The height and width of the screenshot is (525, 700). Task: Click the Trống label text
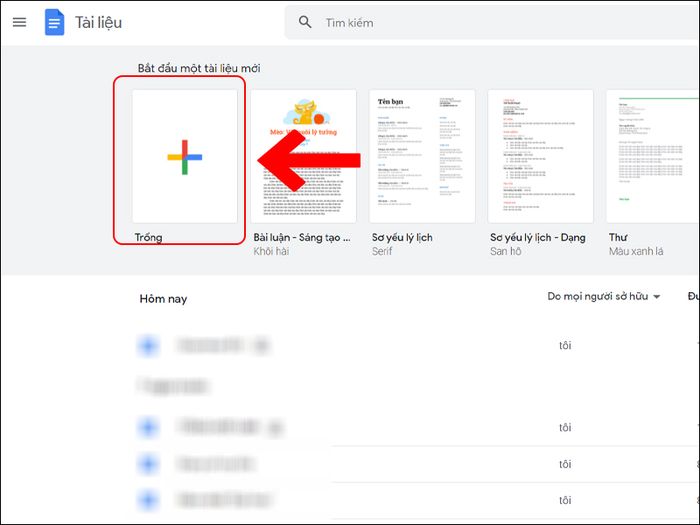click(149, 238)
